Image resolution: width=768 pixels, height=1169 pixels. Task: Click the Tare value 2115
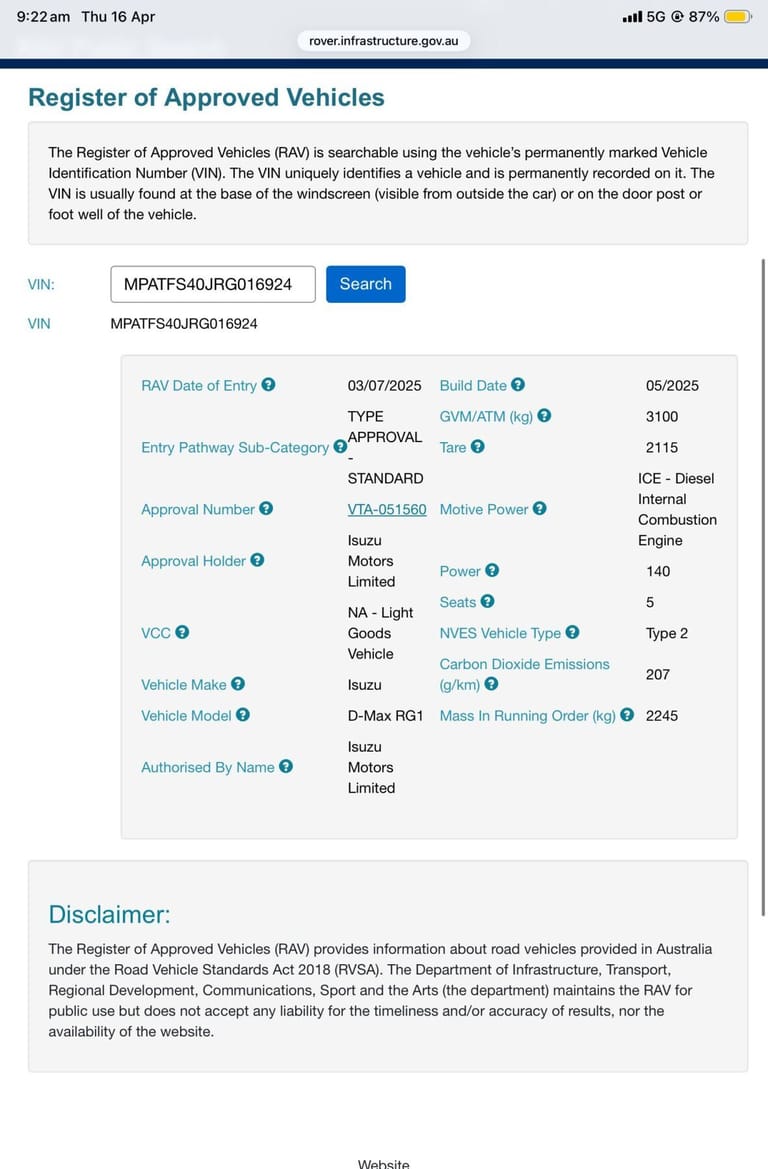[x=662, y=447]
